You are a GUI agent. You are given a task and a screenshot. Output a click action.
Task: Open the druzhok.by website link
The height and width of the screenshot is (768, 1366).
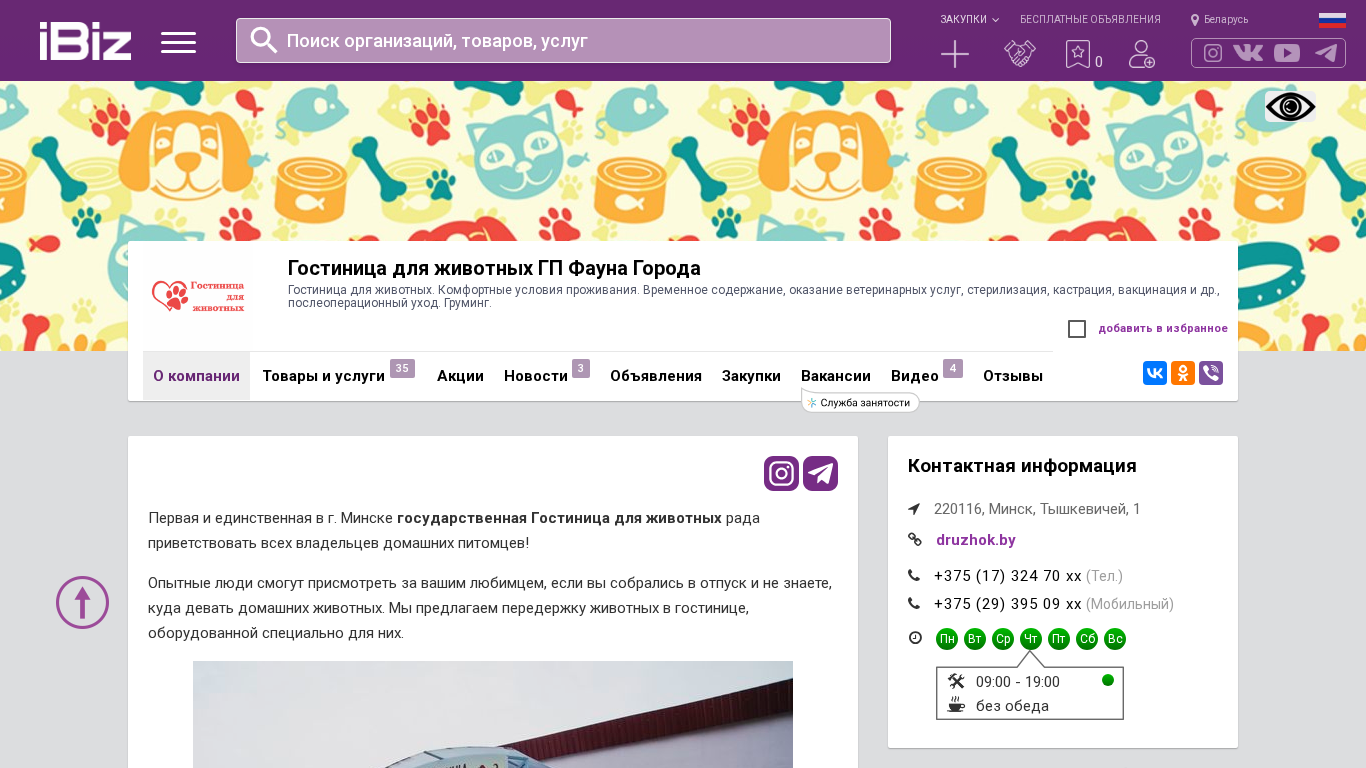(976, 540)
